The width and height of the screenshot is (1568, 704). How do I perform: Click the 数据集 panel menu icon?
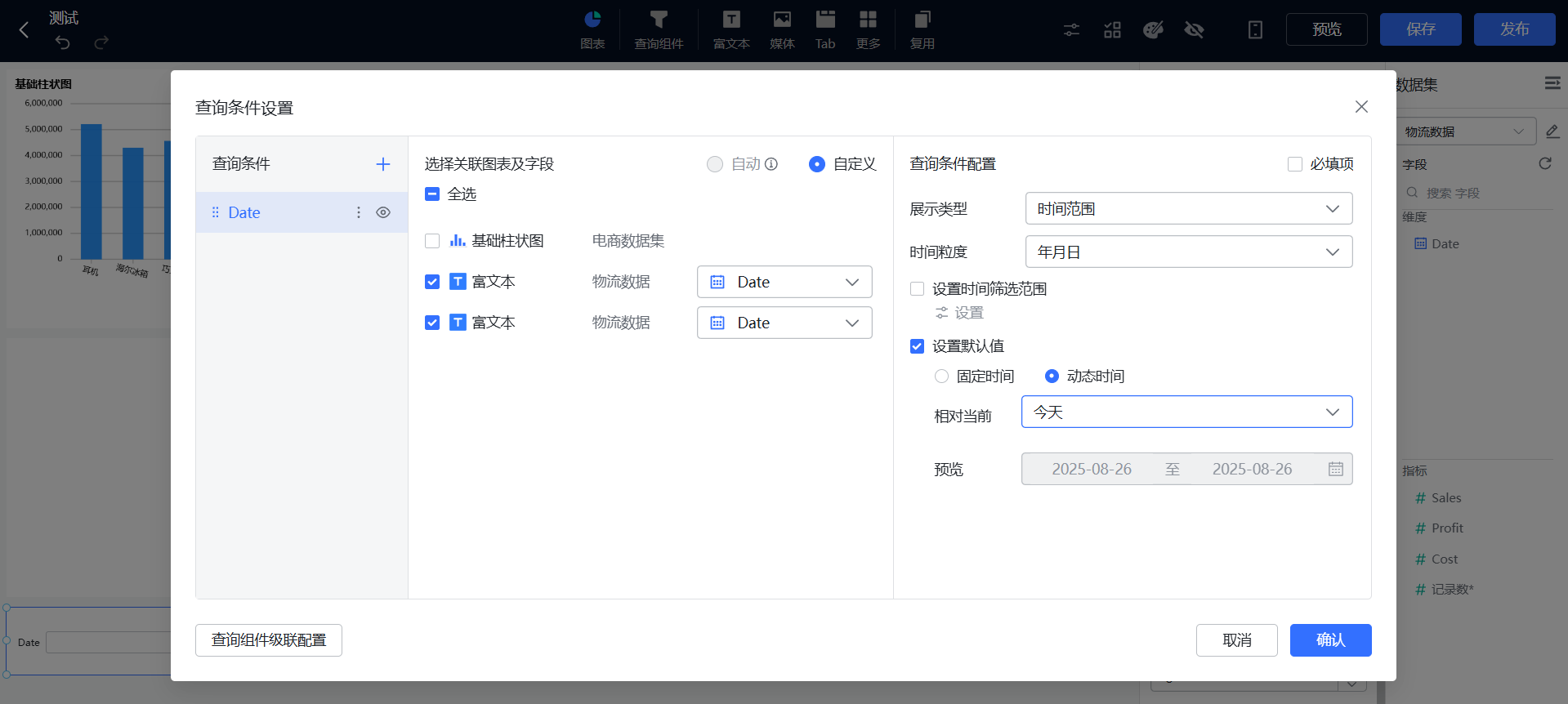pos(1552,83)
